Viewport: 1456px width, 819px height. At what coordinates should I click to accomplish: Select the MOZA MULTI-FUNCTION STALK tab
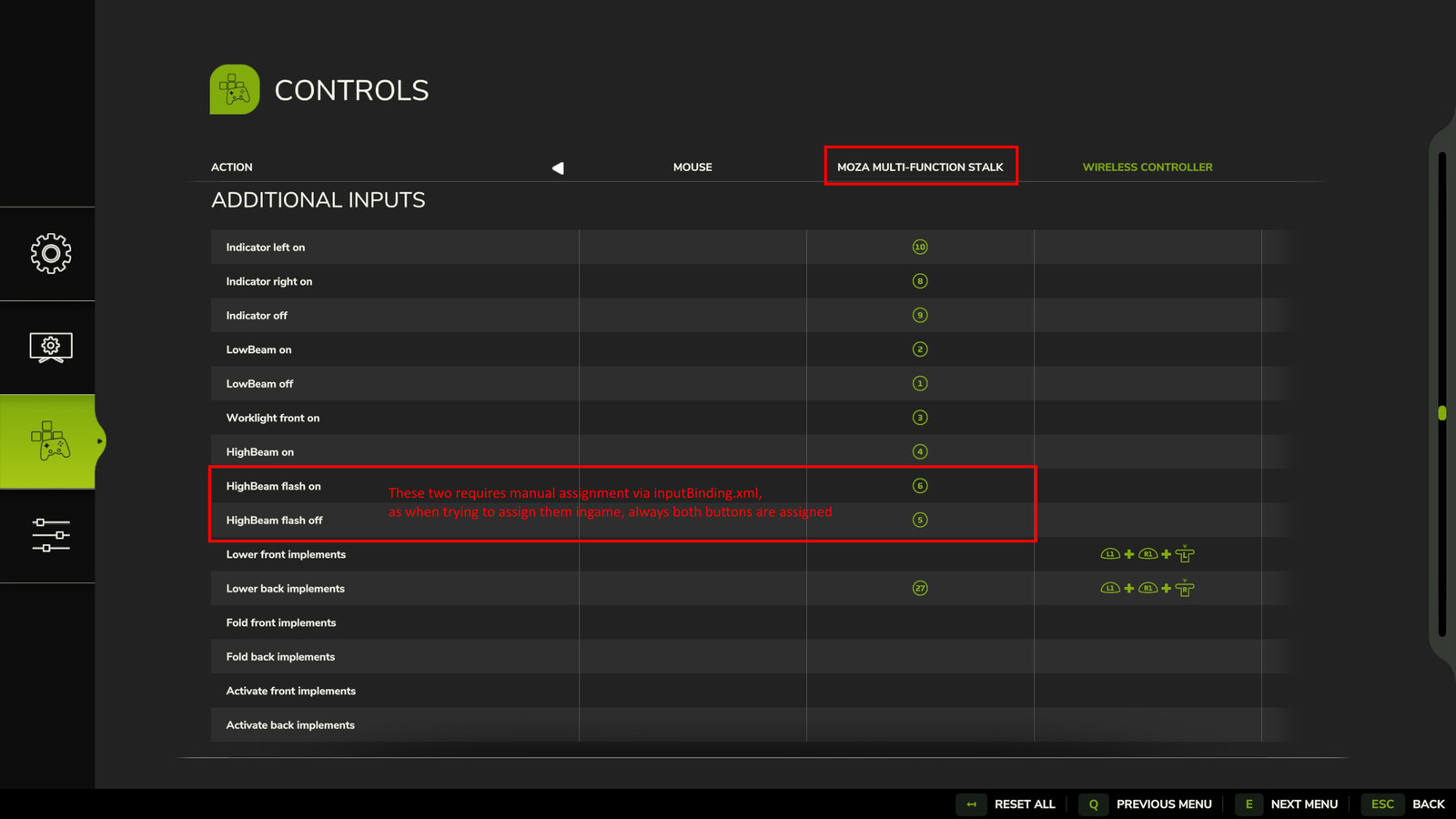point(920,167)
